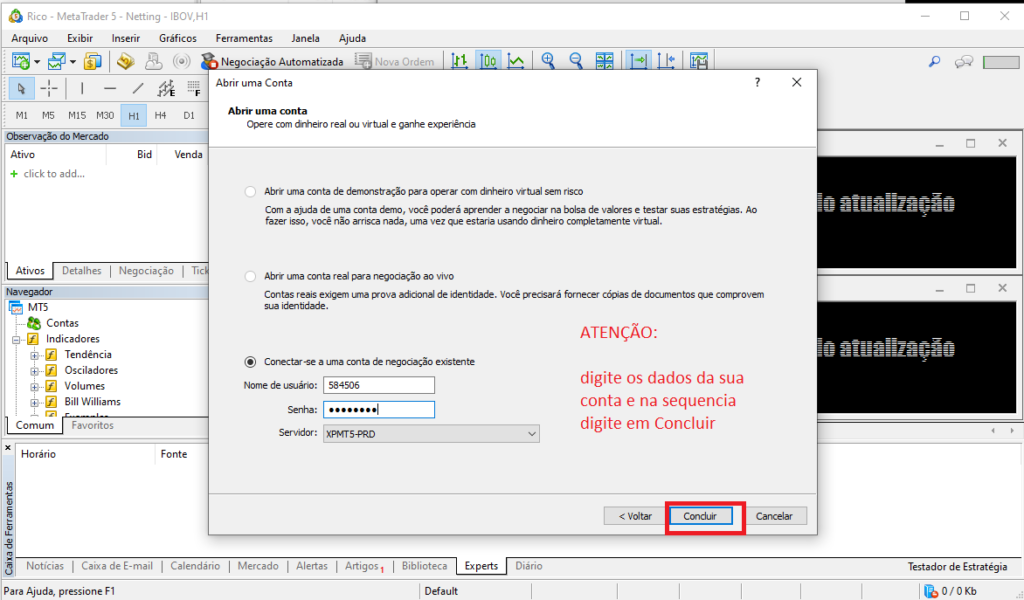
Task: Click the Negociação Automatizada toolbar button
Action: click(272, 62)
